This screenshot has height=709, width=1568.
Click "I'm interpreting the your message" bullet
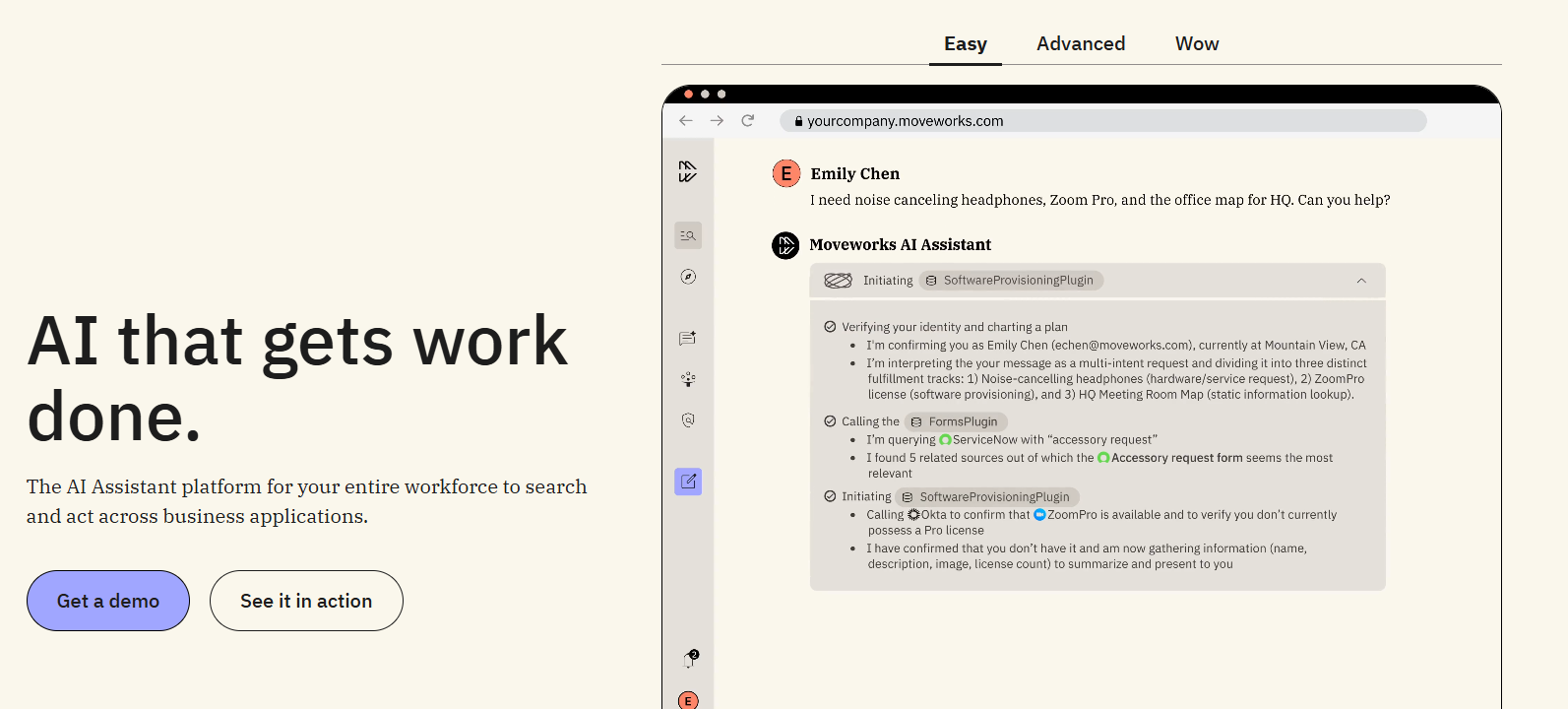pyautogui.click(x=1117, y=379)
